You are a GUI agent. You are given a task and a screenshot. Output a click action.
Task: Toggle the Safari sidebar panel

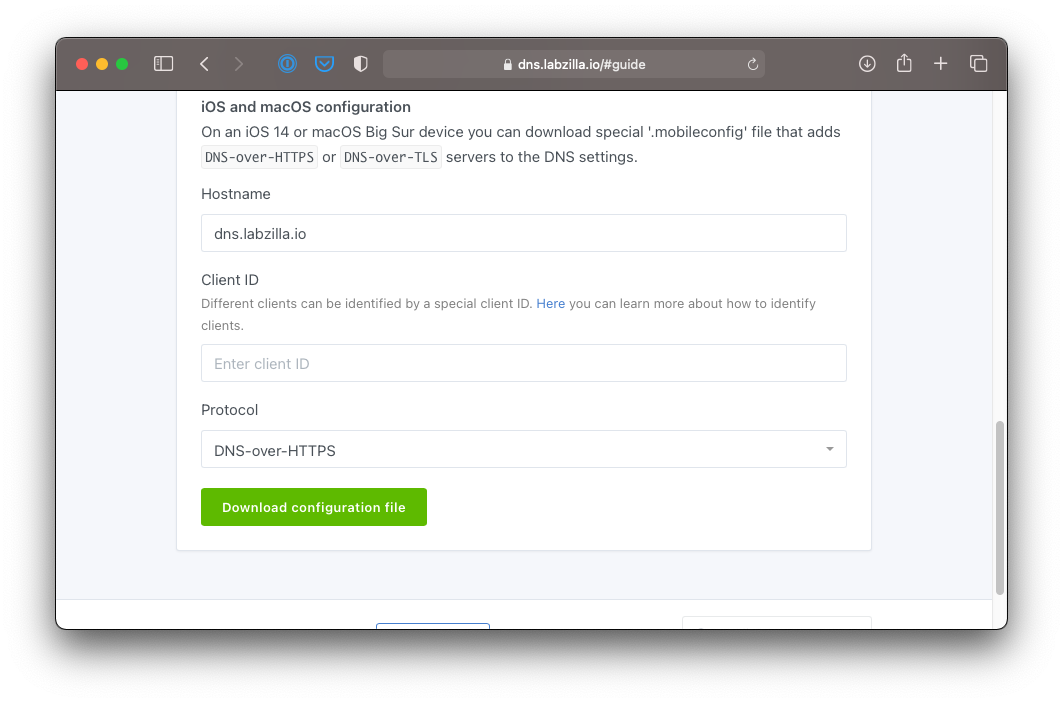(164, 64)
